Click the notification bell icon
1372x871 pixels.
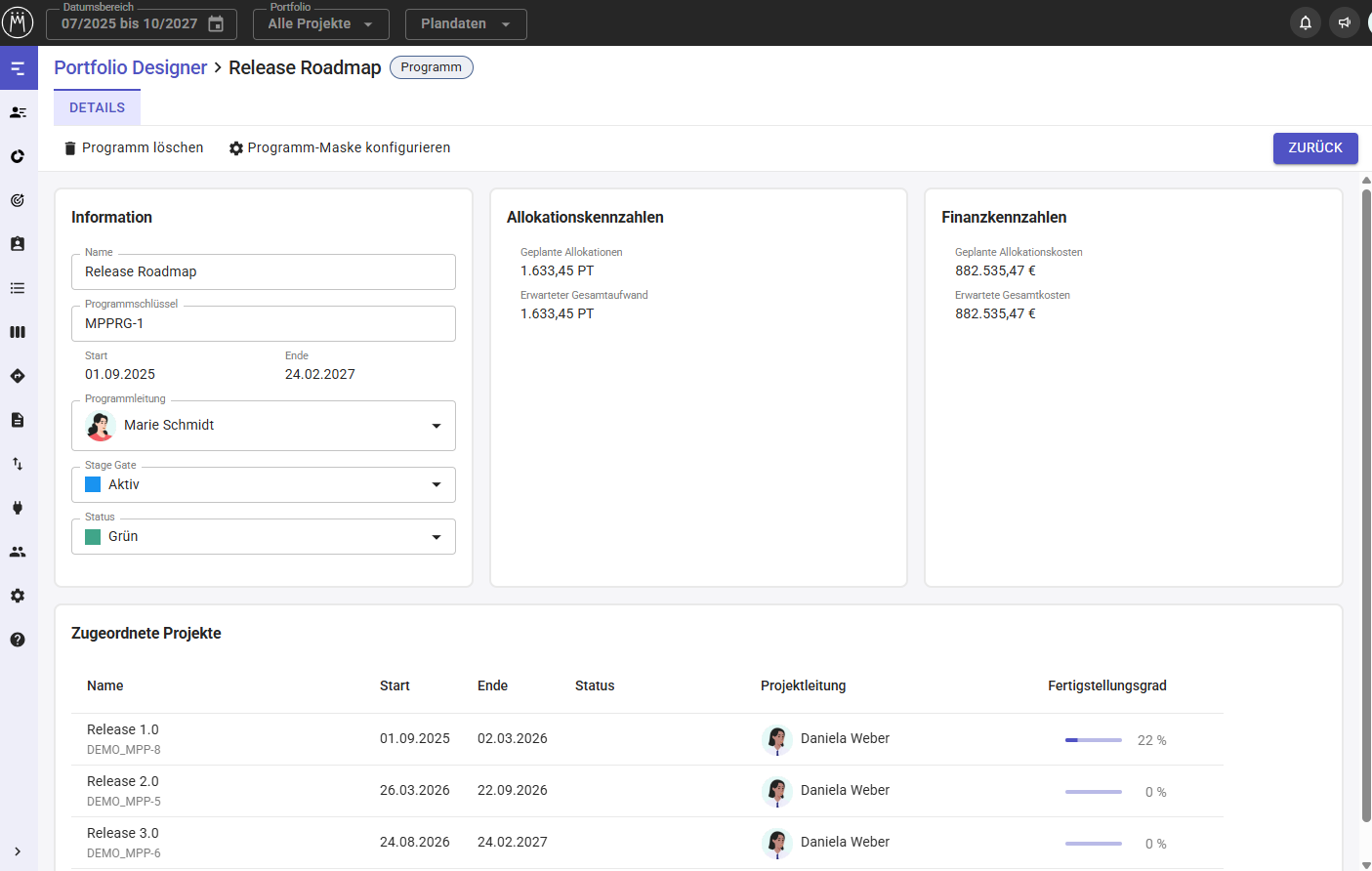(x=1305, y=22)
